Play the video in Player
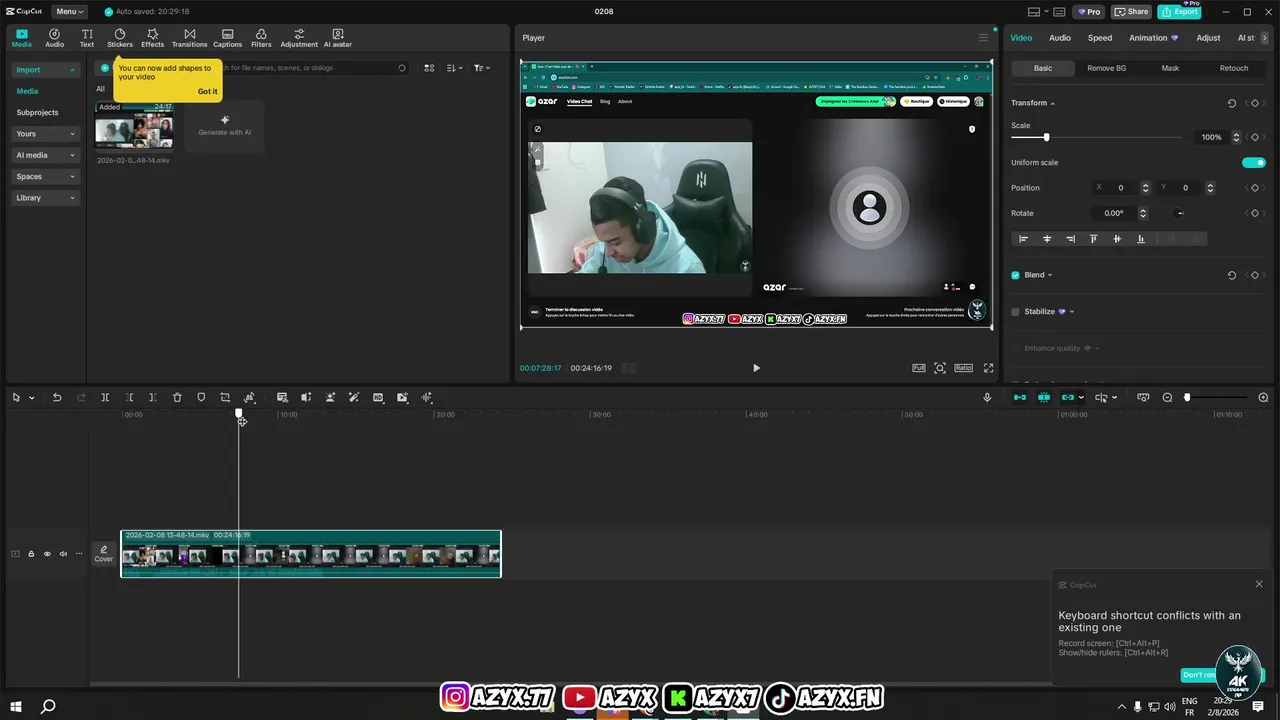1280x720 pixels. (756, 368)
